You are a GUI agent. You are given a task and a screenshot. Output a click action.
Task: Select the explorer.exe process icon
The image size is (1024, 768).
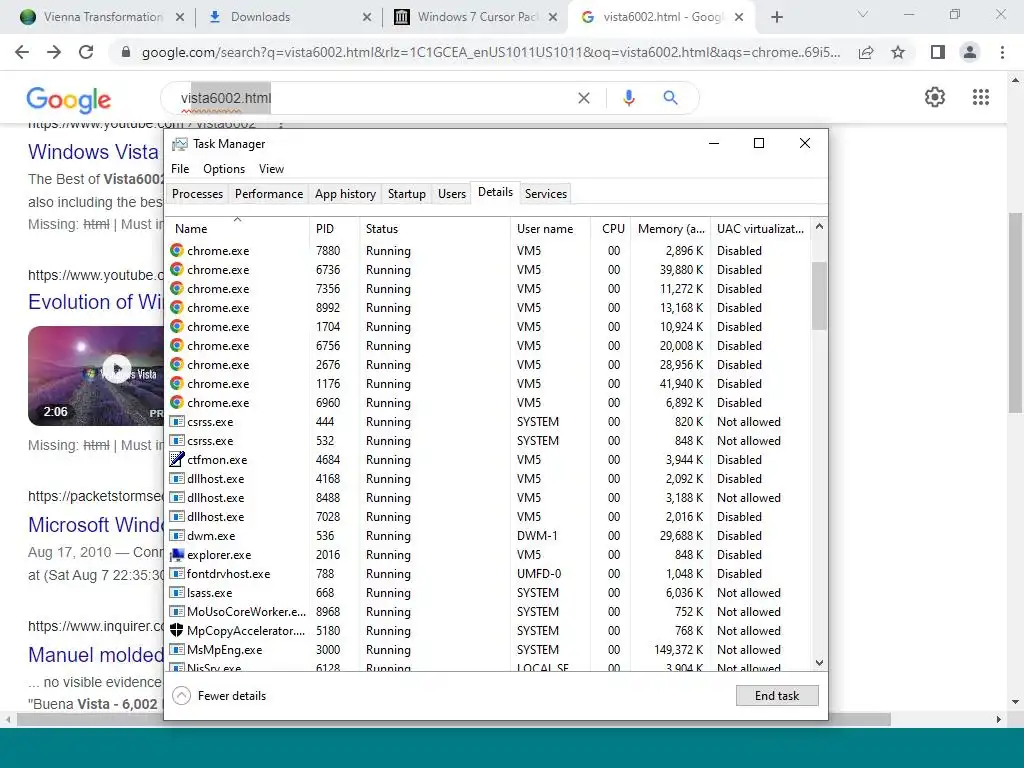[x=176, y=554]
